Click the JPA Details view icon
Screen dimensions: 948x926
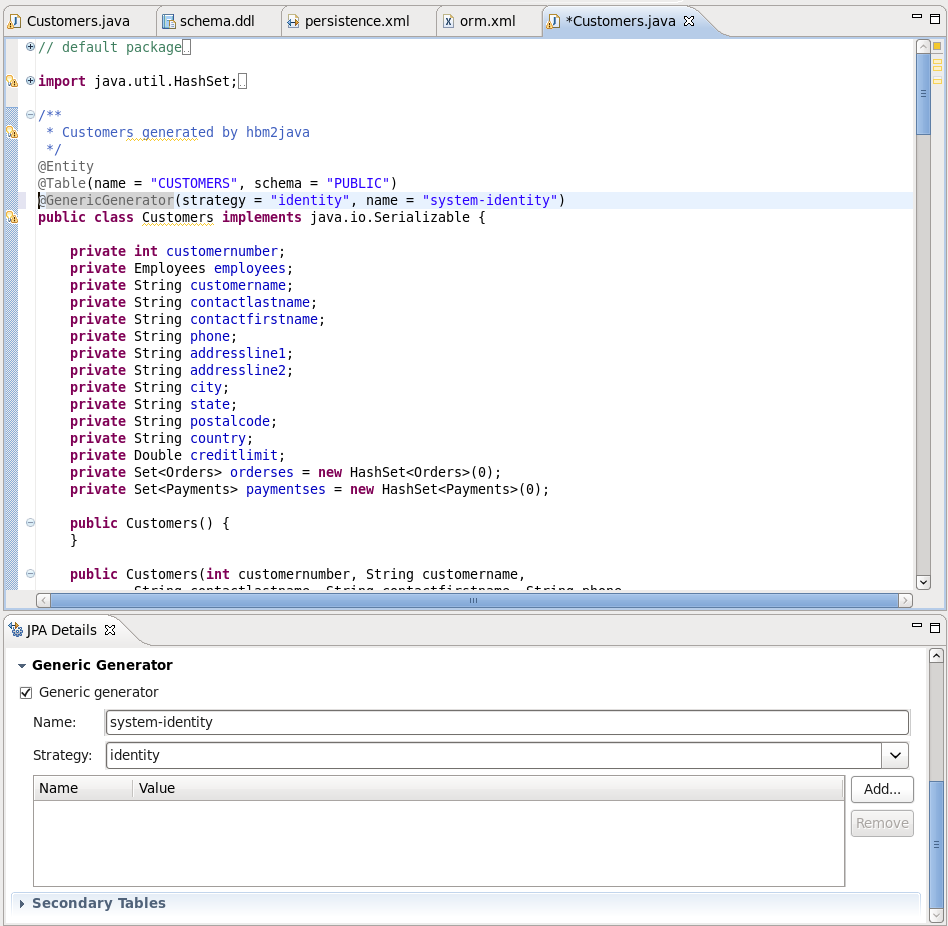click(x=15, y=630)
